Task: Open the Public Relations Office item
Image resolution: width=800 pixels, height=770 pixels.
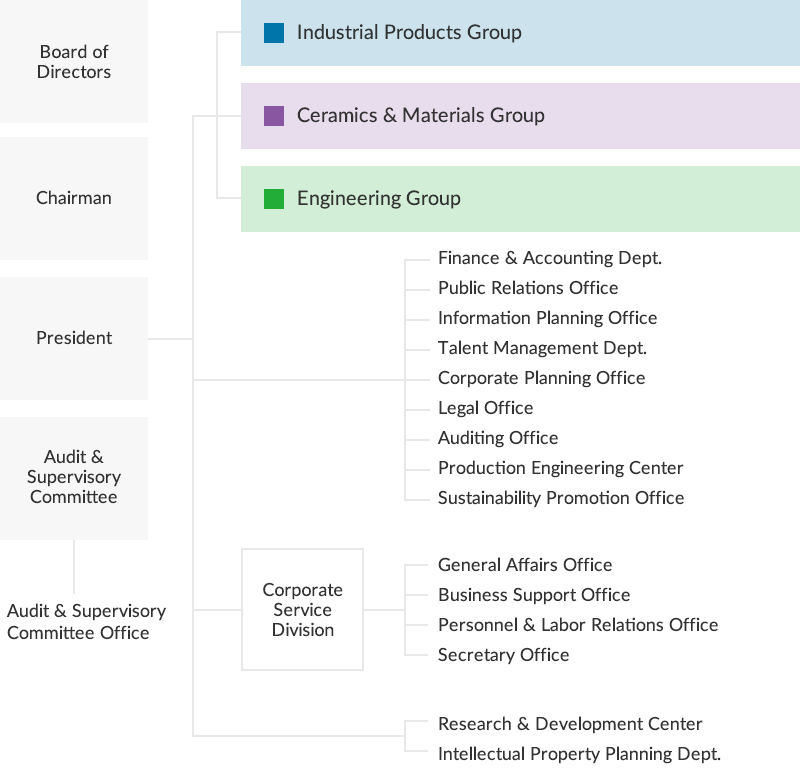Action: tap(528, 287)
